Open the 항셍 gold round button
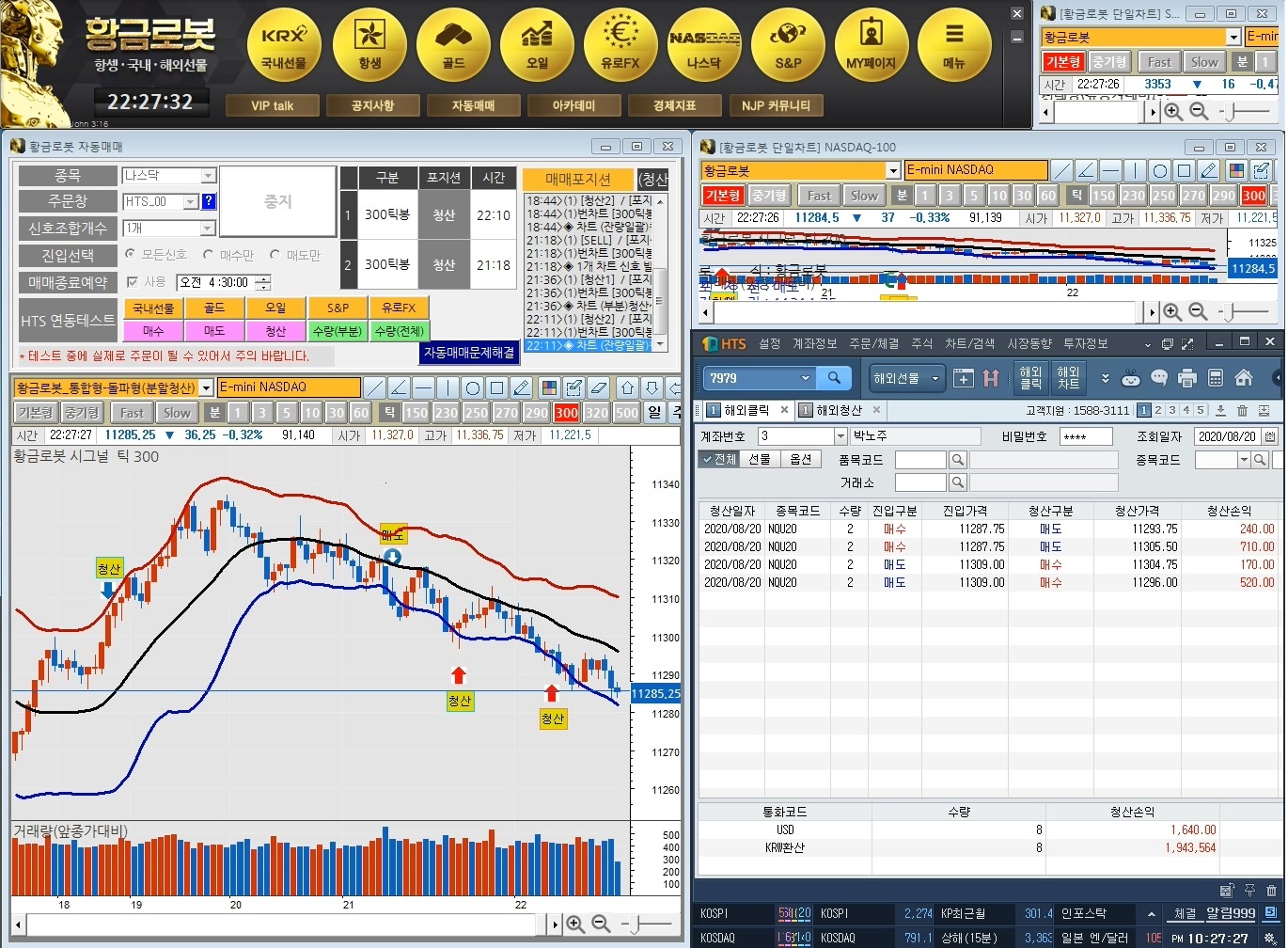The image size is (1288, 948). coord(369,45)
